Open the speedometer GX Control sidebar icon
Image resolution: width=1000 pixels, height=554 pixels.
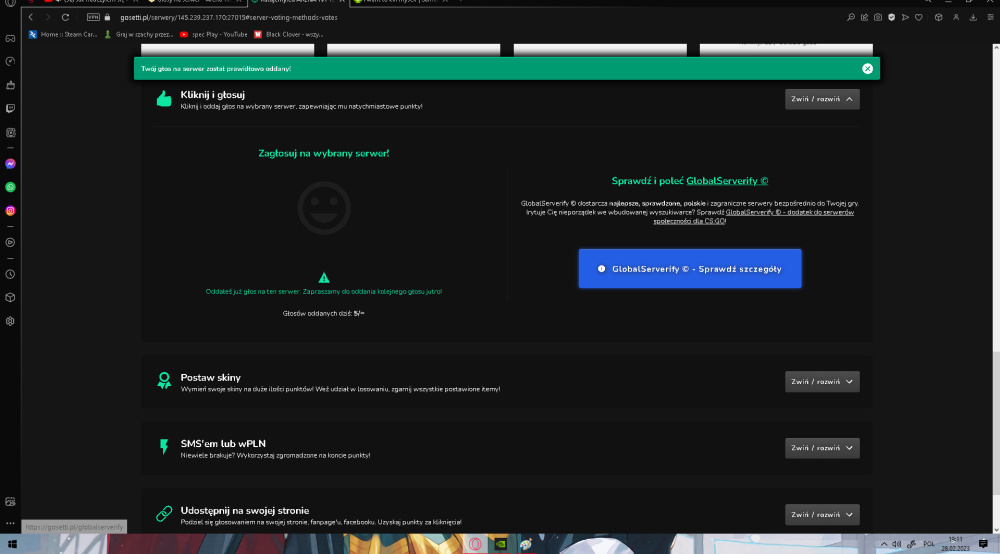point(10,61)
